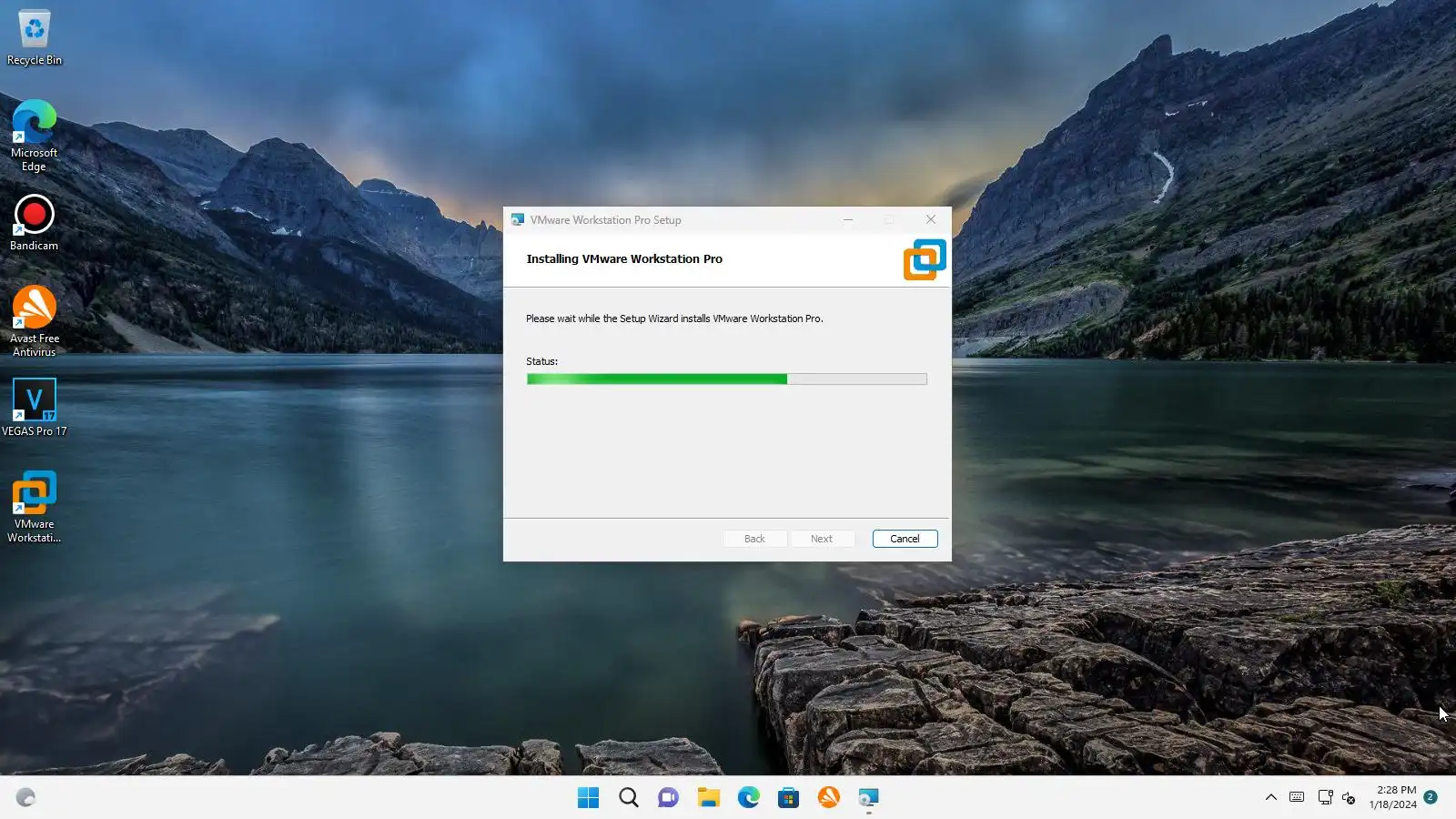Viewport: 1456px width, 819px height.
Task: Click the green installation progress bar
Action: coord(727,379)
